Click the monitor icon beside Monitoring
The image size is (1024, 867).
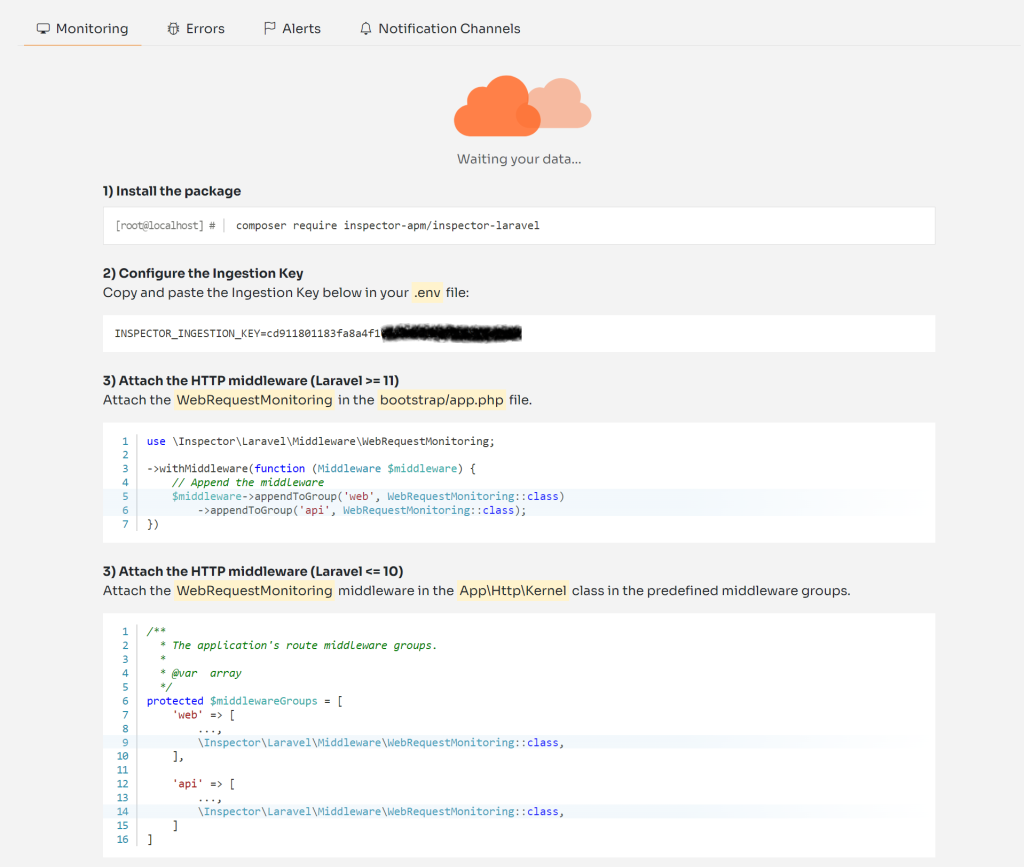click(42, 28)
